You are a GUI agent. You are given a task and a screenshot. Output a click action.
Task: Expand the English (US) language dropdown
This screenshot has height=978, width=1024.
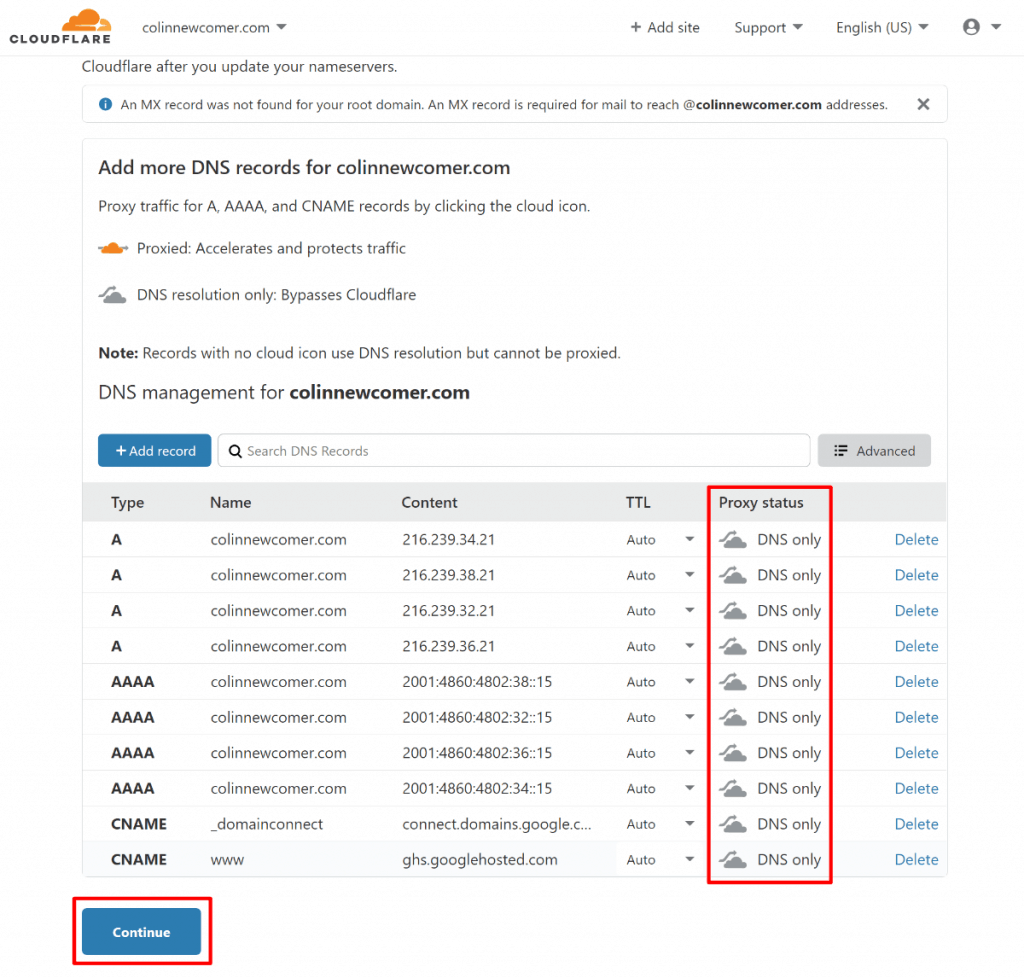coord(881,27)
